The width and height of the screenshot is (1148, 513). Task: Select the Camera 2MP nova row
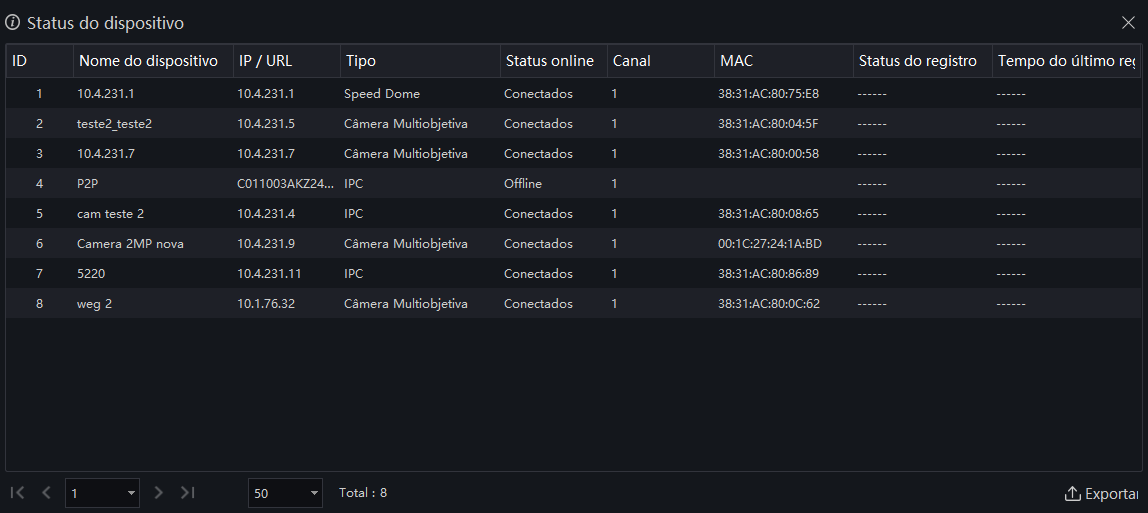[x=573, y=244]
